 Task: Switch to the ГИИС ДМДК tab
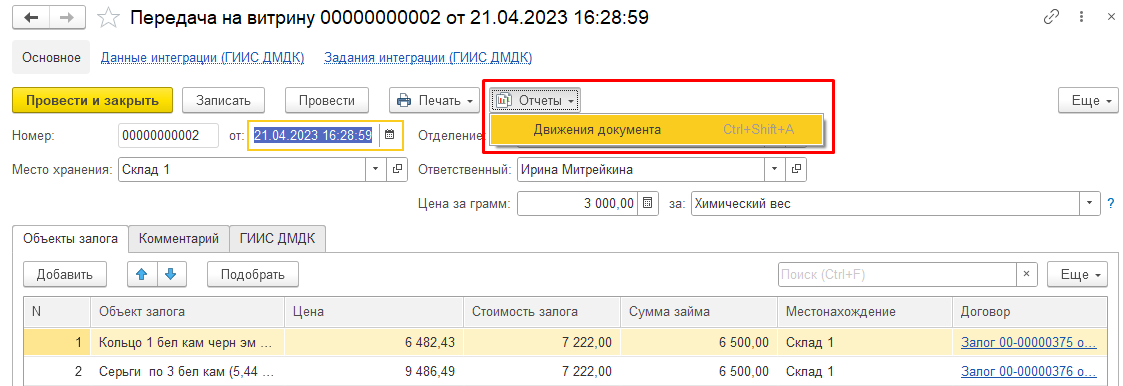coord(278,239)
